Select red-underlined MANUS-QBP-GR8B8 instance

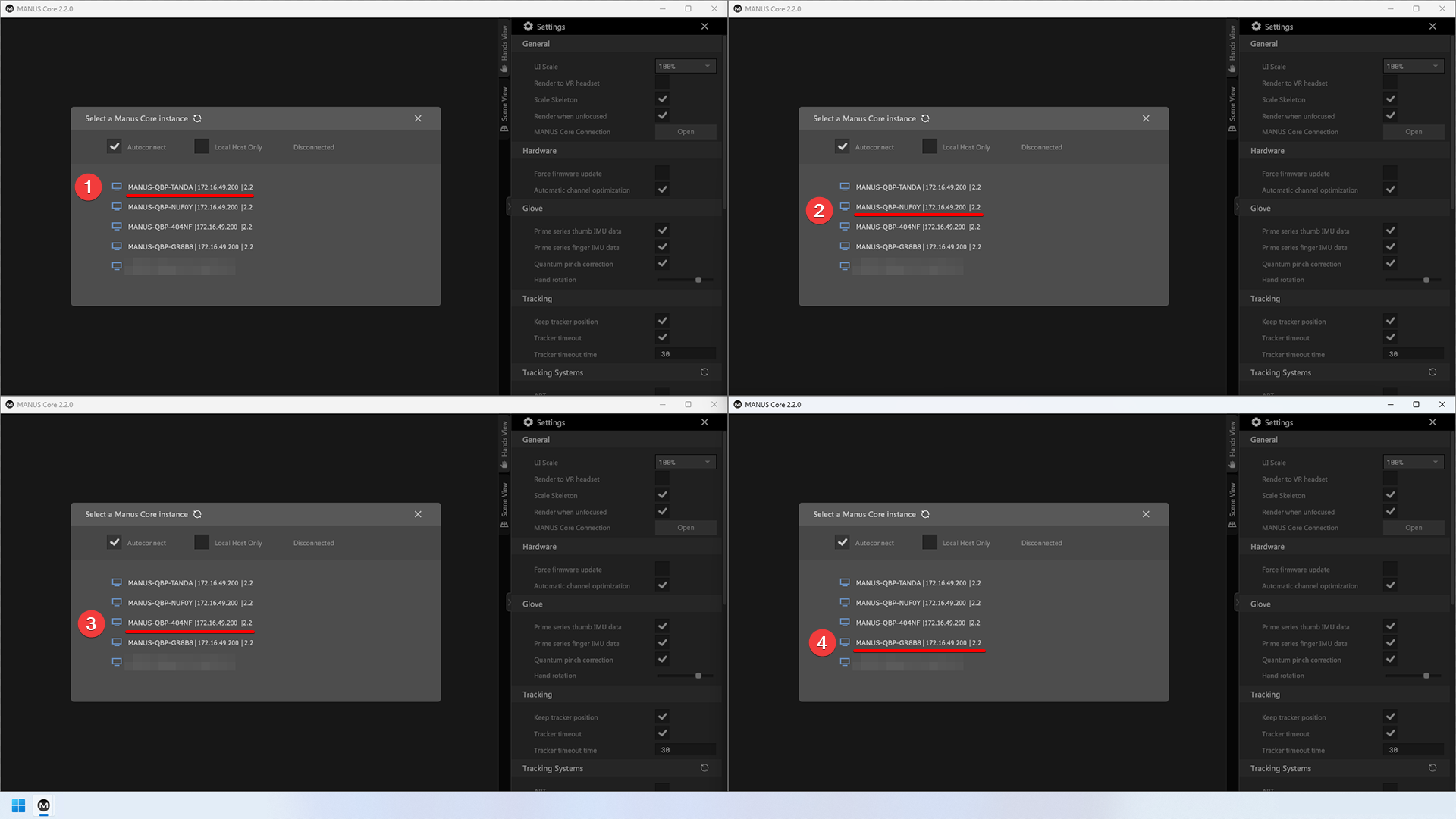point(918,643)
